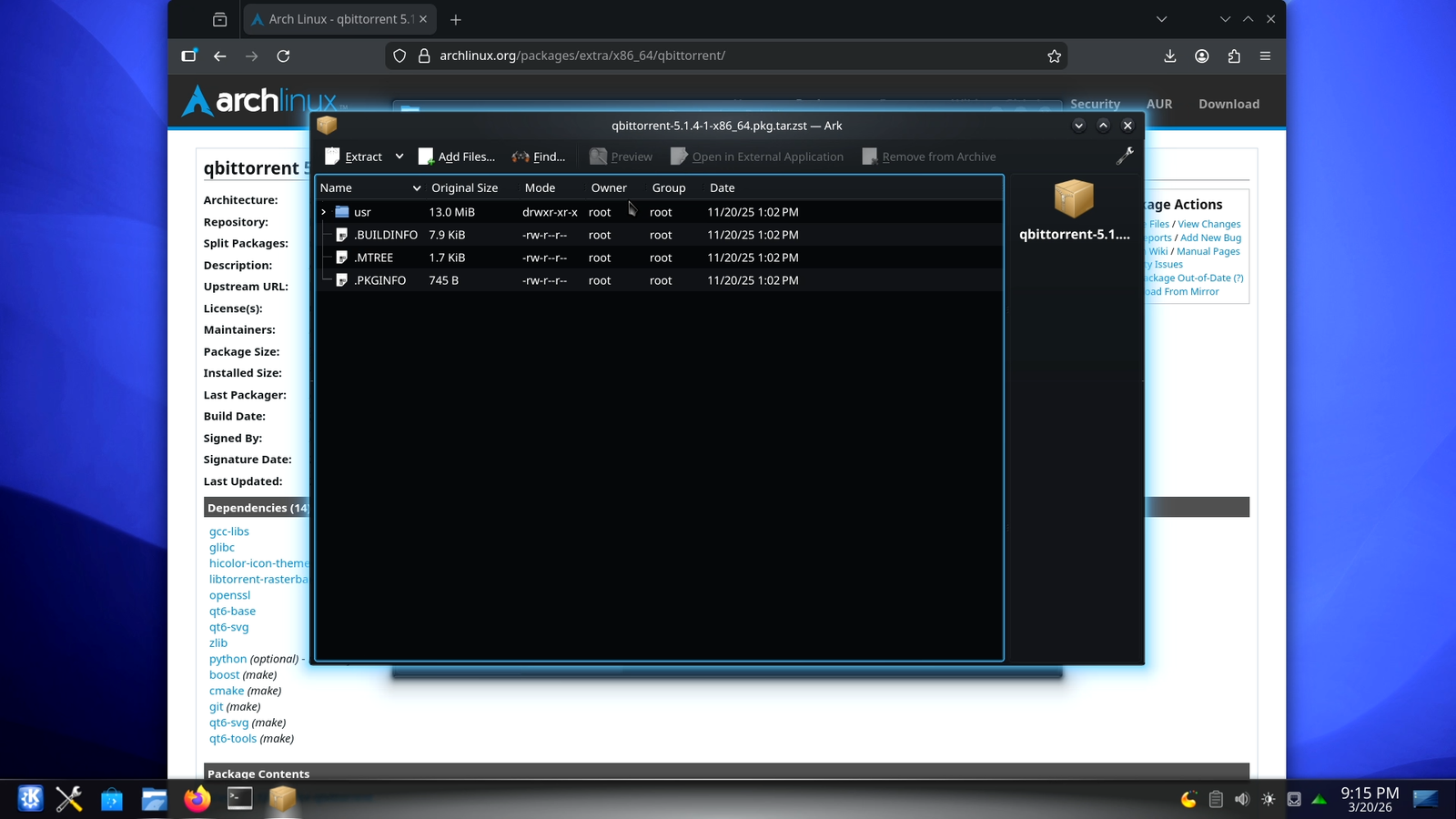Open a new Firefox tab

456,19
